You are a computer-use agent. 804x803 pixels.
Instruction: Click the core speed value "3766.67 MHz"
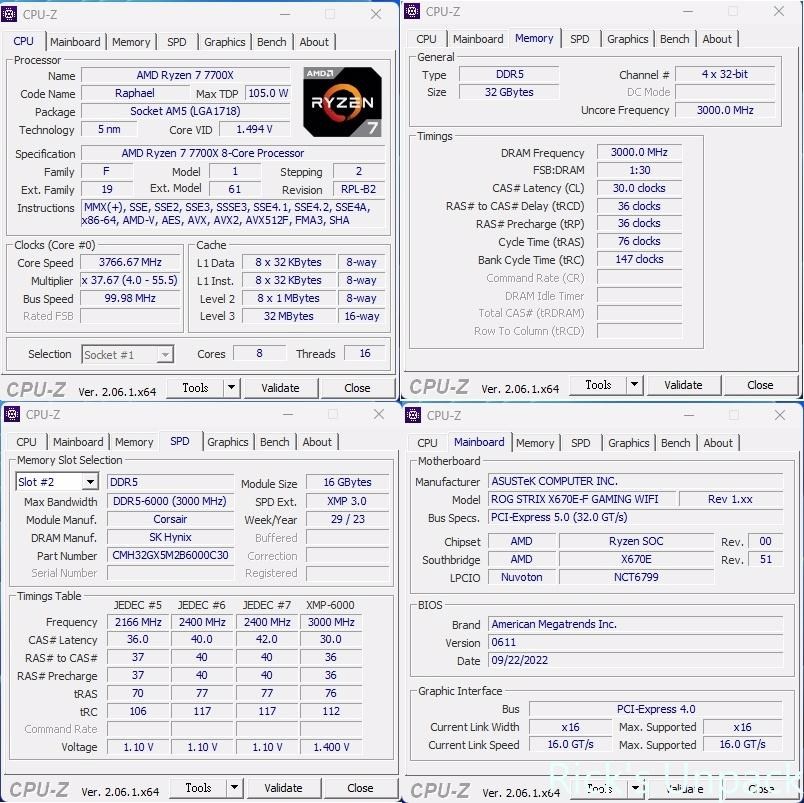point(130,263)
